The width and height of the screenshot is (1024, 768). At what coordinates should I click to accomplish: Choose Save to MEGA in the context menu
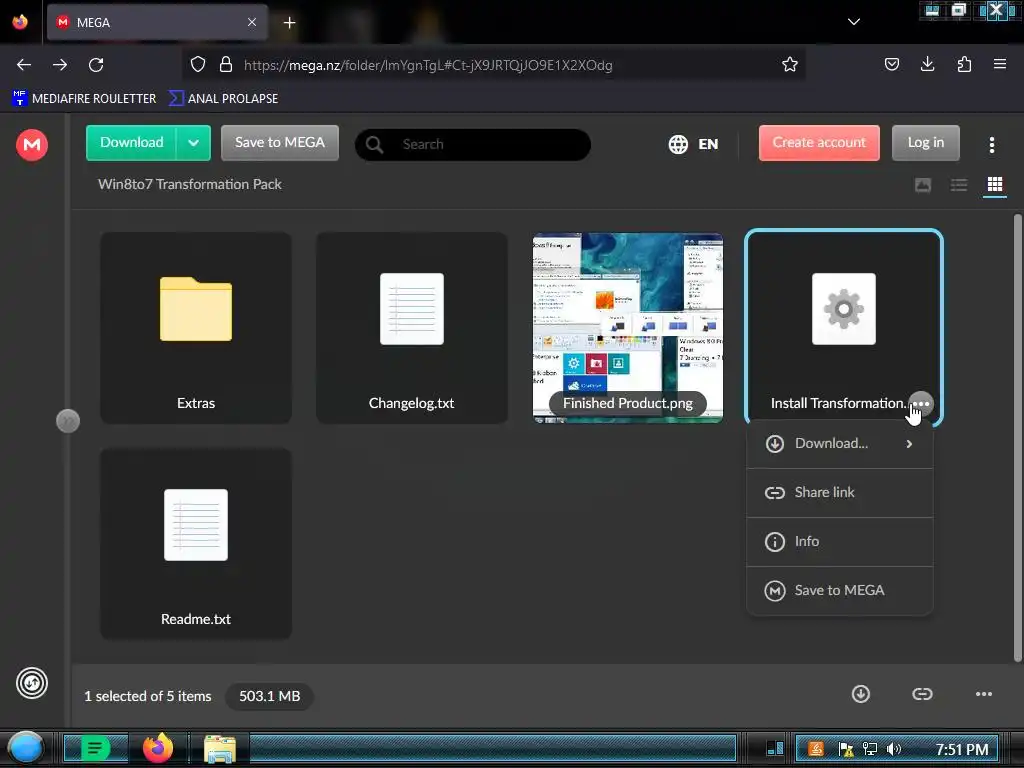click(x=839, y=590)
